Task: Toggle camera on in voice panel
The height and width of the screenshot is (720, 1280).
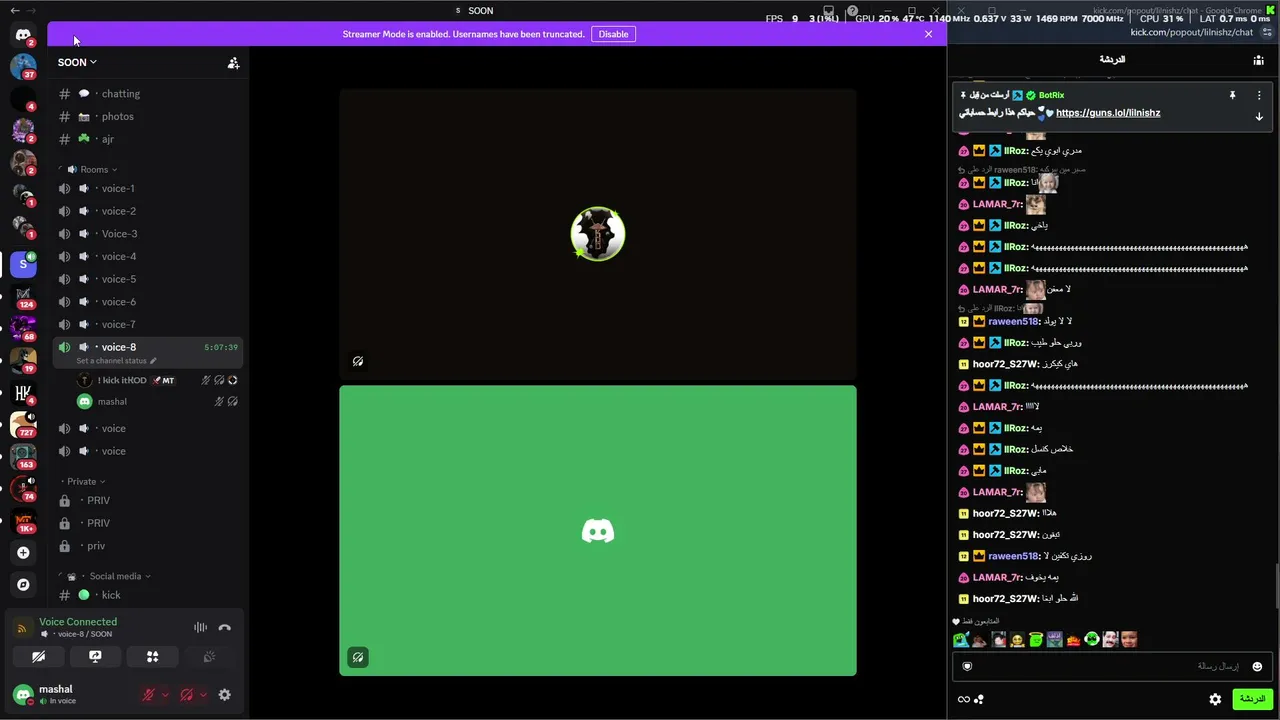Action: coord(38,657)
